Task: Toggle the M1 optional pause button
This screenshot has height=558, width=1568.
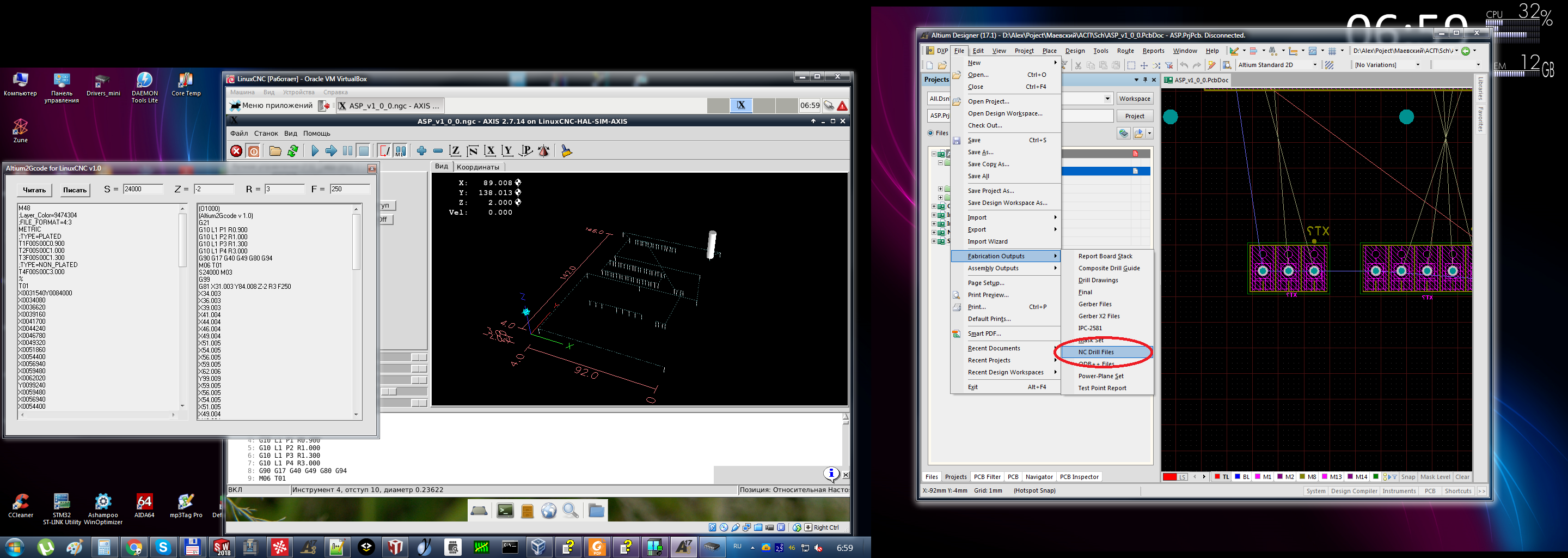Action: click(x=401, y=151)
